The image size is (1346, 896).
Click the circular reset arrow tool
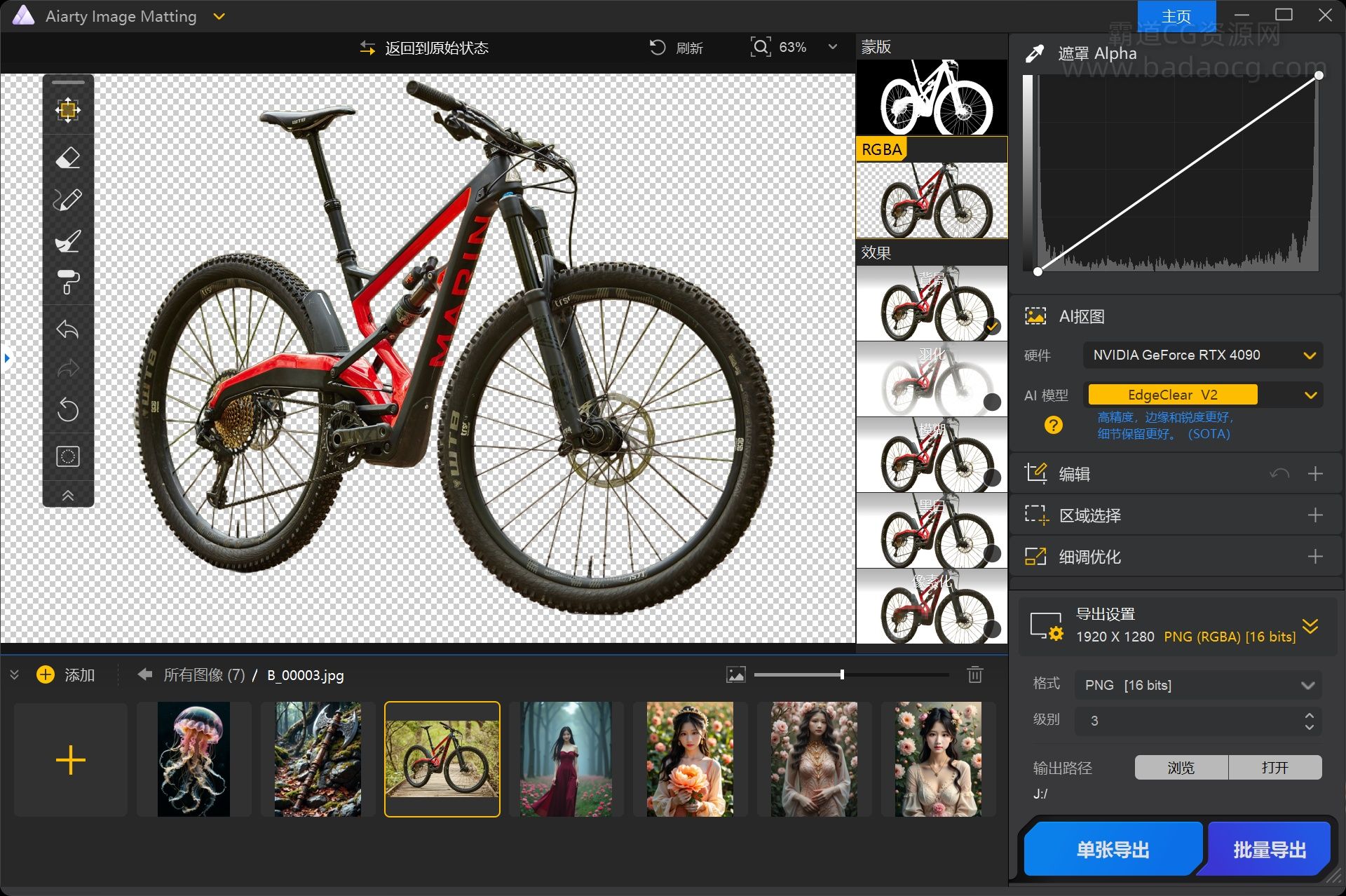[68, 409]
